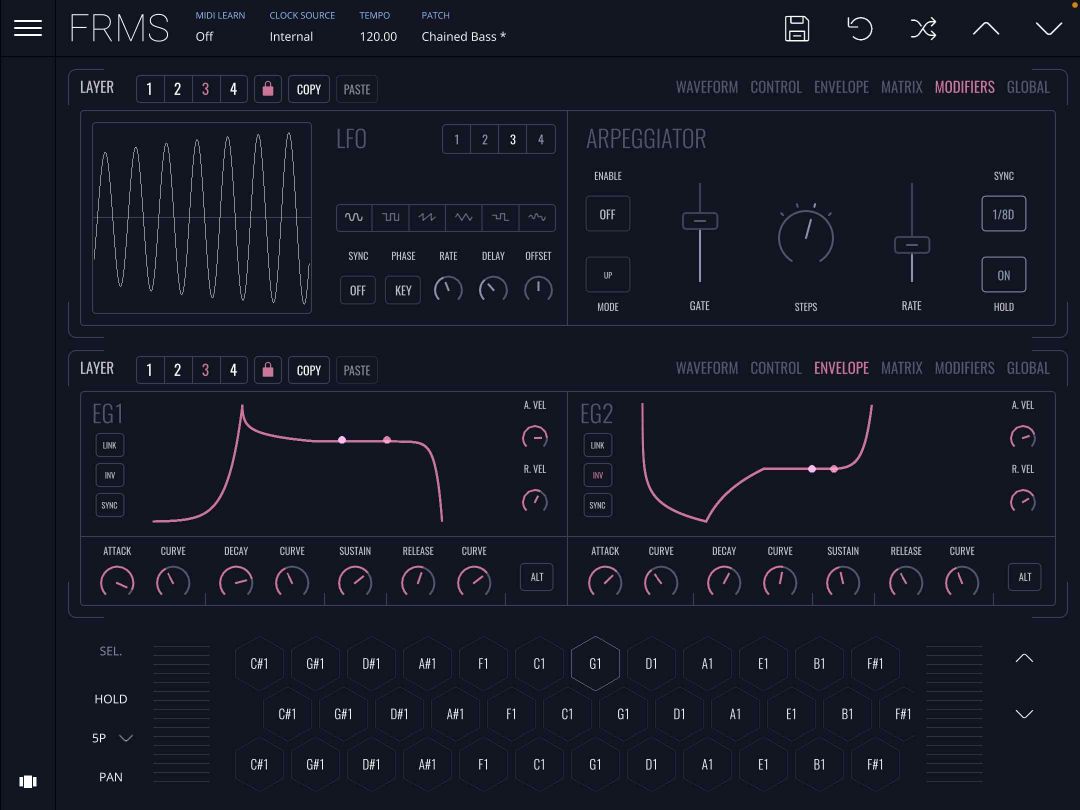Open the hamburger menu
Screen dimensions: 1080x810
click(27, 27)
